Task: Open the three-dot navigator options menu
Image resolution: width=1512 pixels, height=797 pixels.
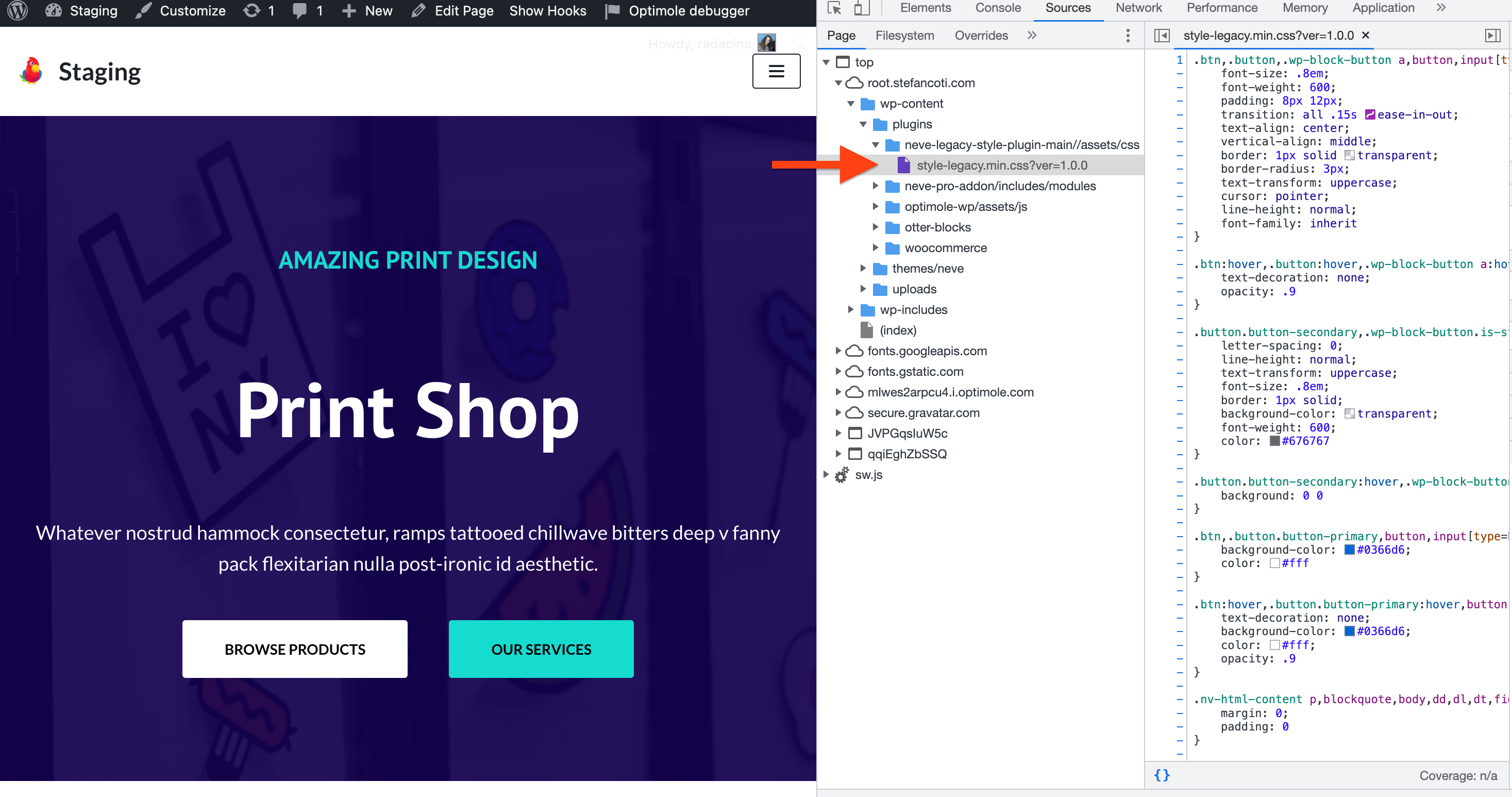Action: pyautogui.click(x=1128, y=36)
